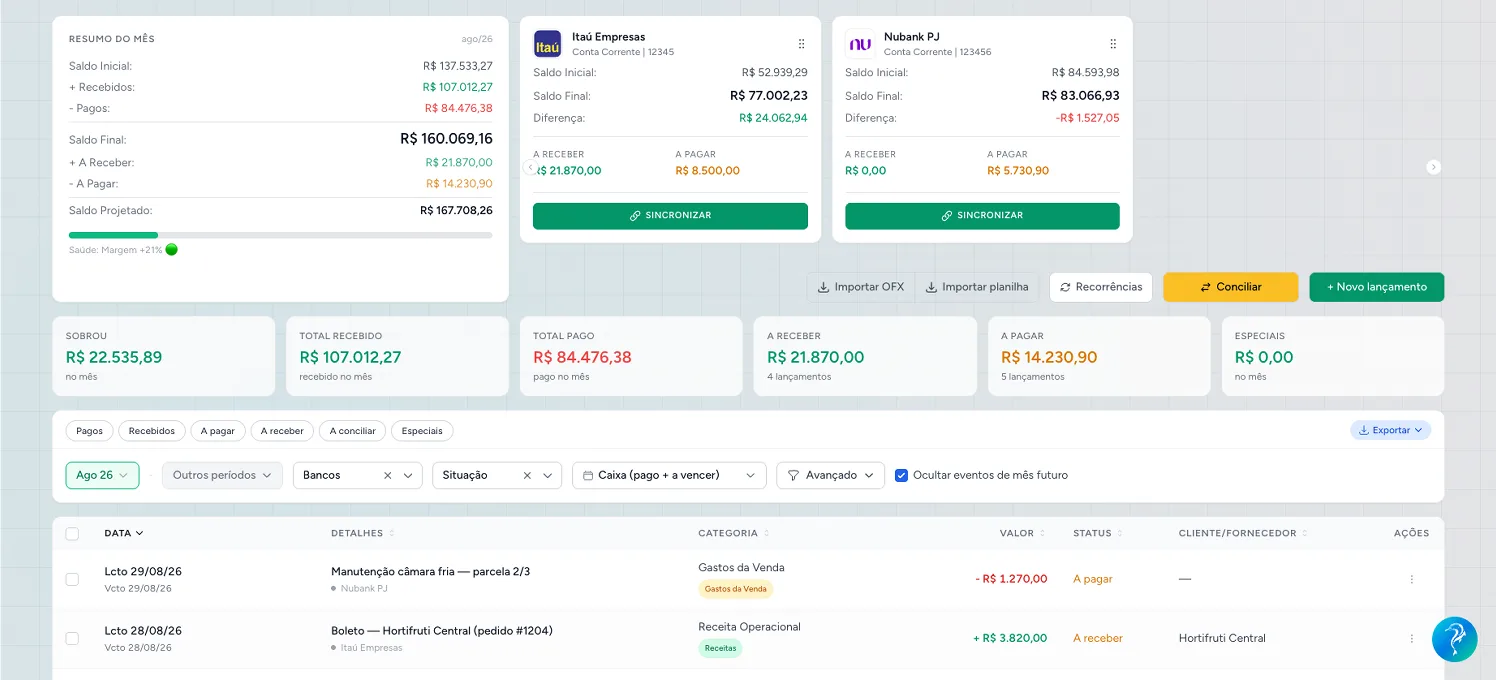The image size is (1496, 680).
Task: Filter by Recebidos chip
Action: pos(152,431)
